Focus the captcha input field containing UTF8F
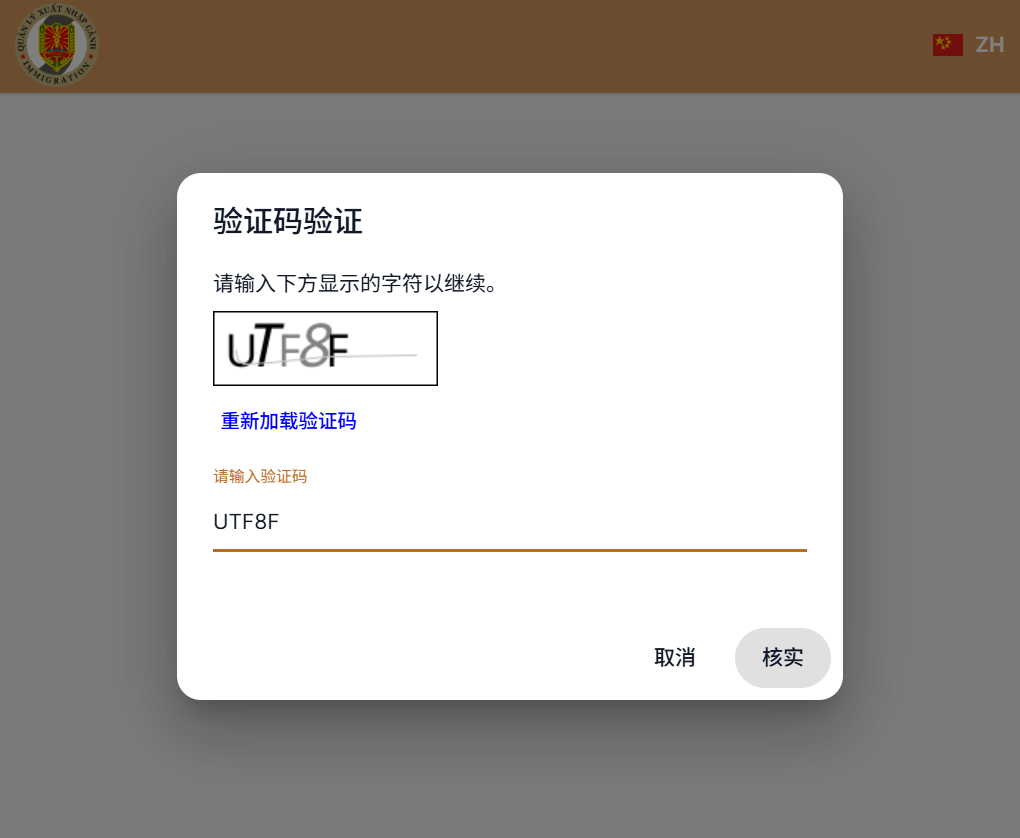1020x838 pixels. tap(509, 522)
